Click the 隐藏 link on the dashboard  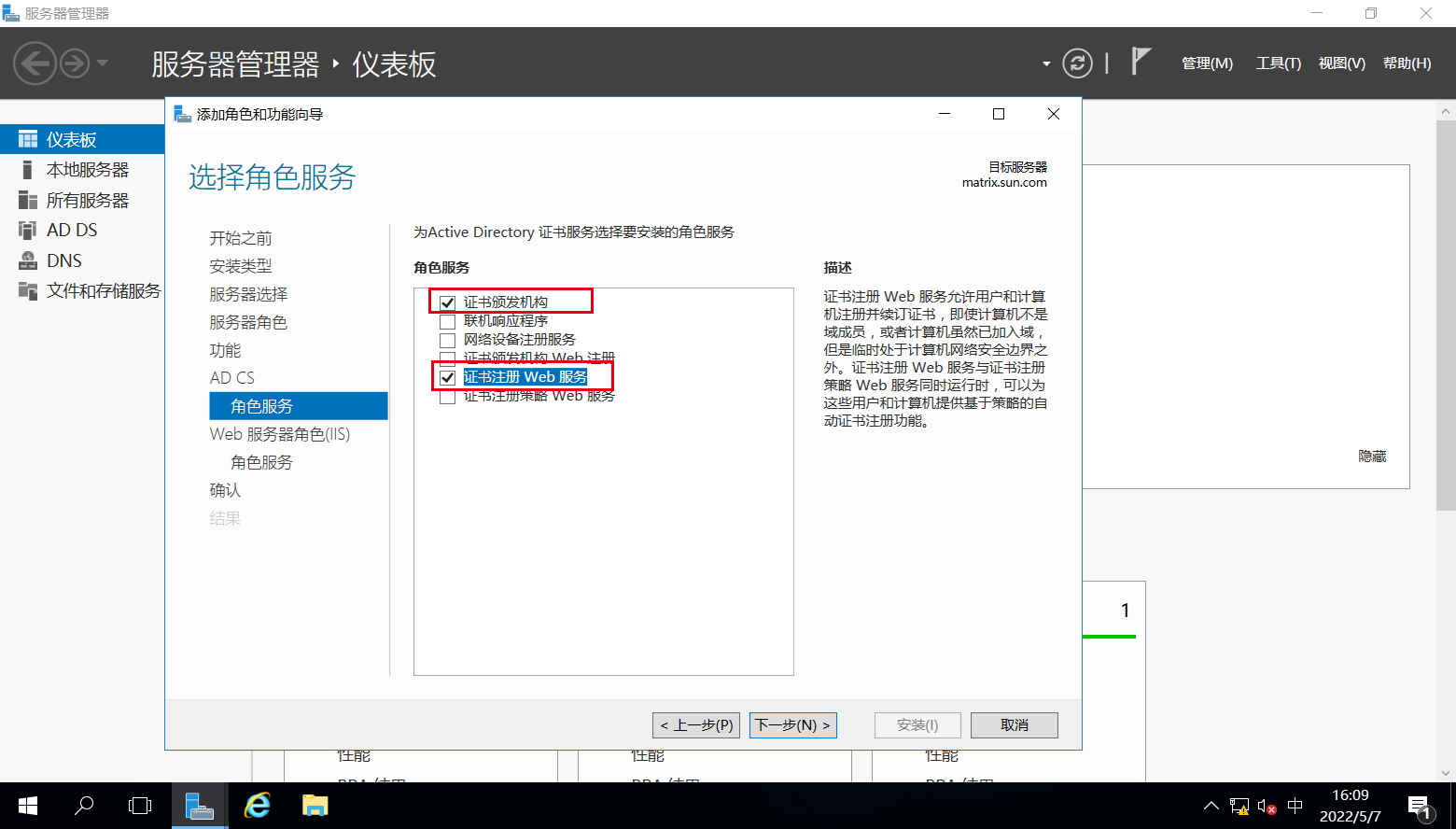1372,457
